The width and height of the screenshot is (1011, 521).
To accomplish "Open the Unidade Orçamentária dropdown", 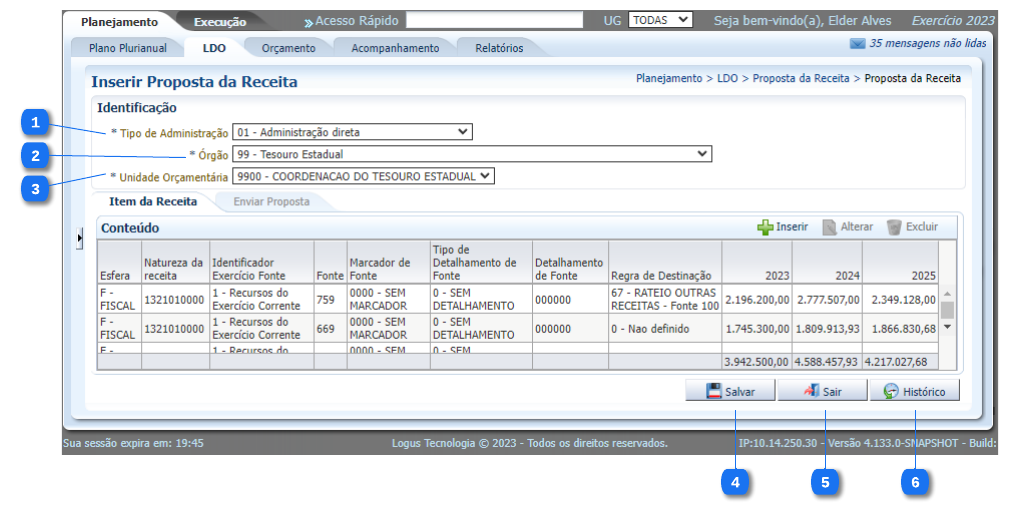I will coord(363,176).
